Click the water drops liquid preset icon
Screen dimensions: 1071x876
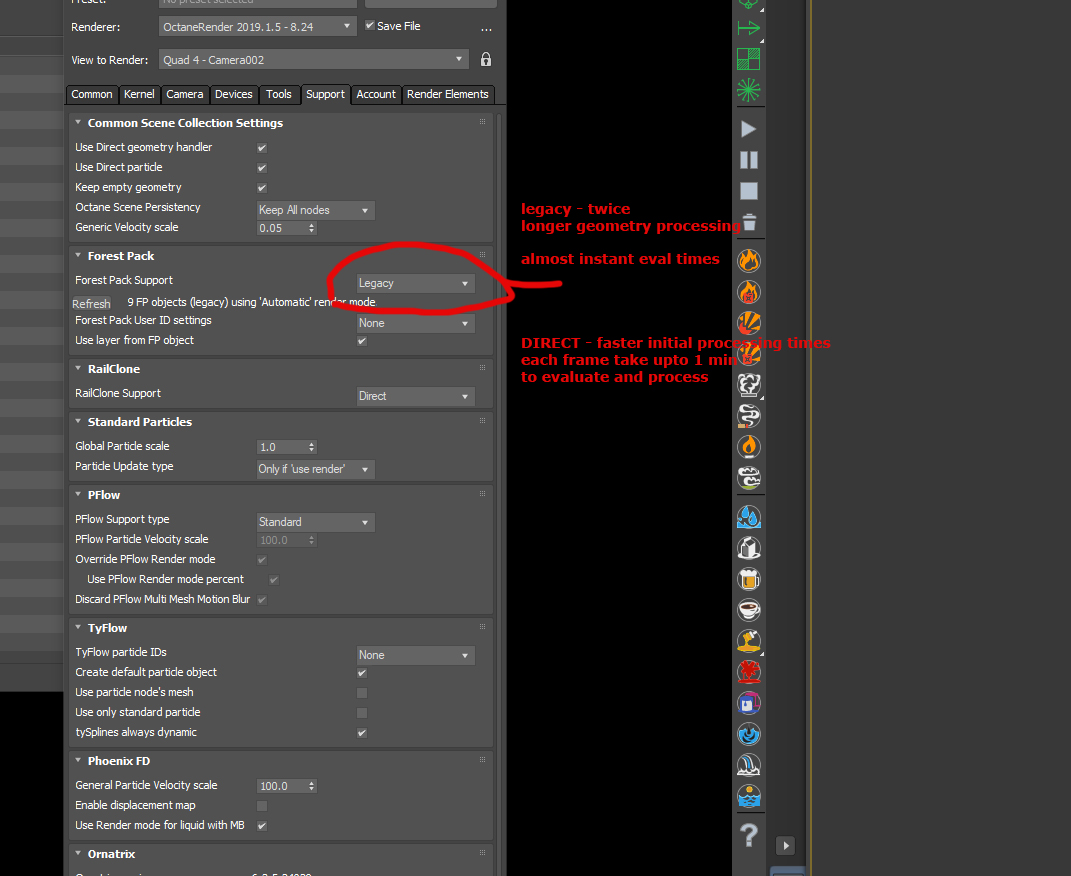(749, 517)
